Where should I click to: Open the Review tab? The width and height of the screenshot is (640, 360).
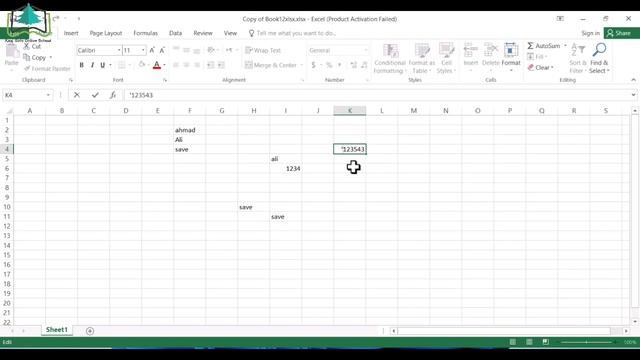(203, 33)
